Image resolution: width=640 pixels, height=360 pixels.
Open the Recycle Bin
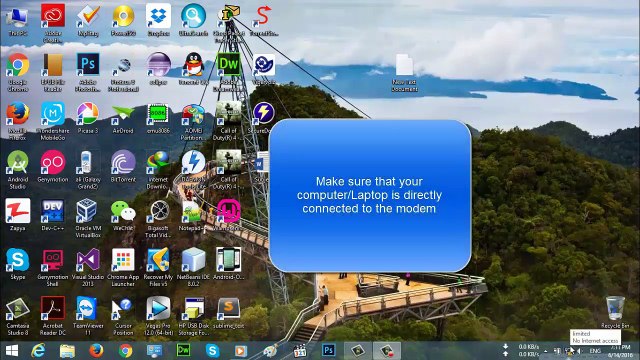pyautogui.click(x=615, y=312)
